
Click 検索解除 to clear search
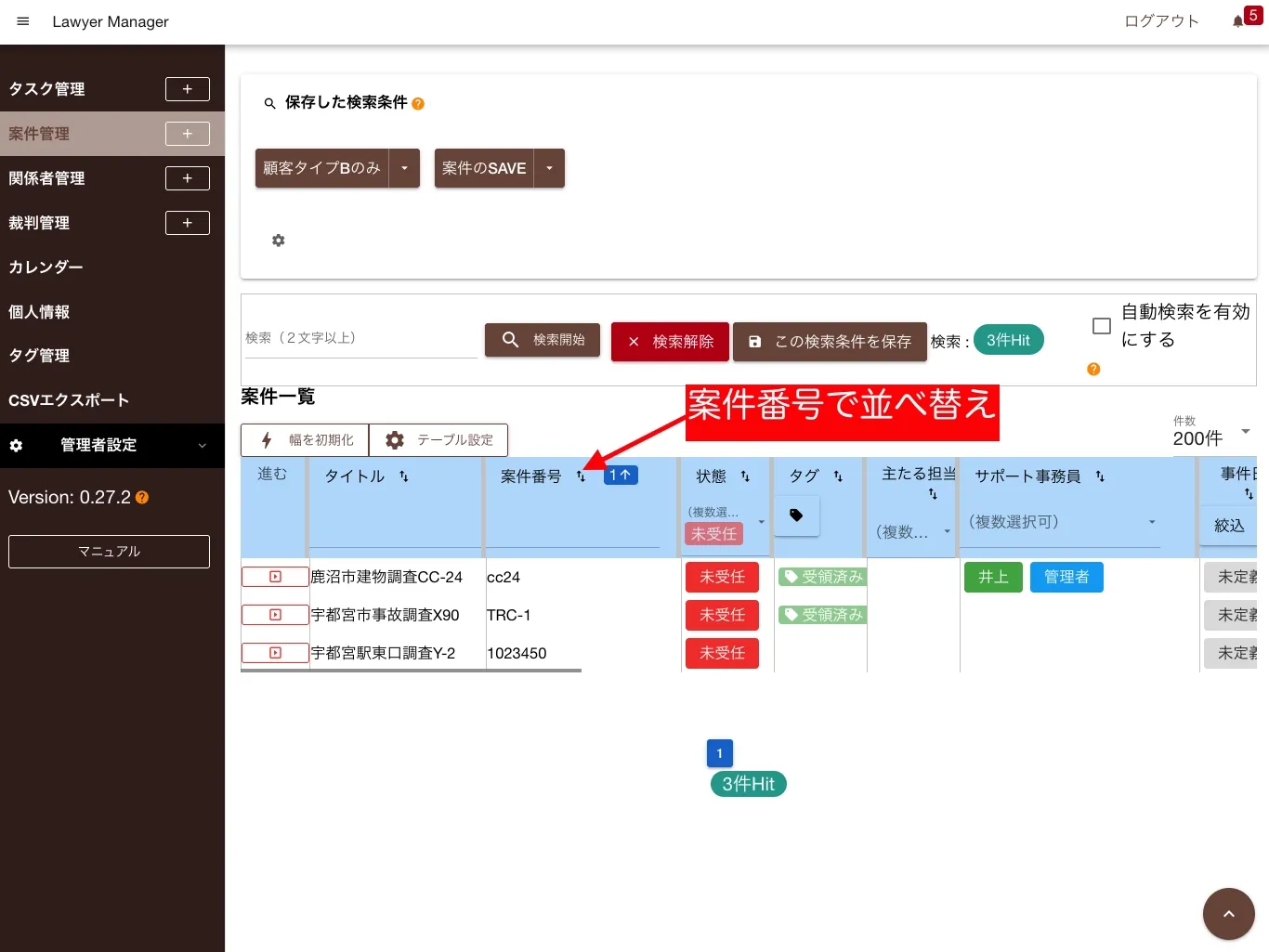pos(670,342)
